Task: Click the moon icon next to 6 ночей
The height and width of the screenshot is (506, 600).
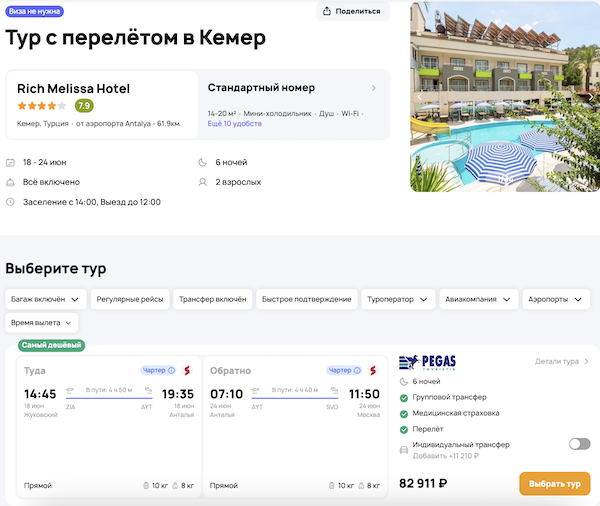Action: click(x=204, y=162)
